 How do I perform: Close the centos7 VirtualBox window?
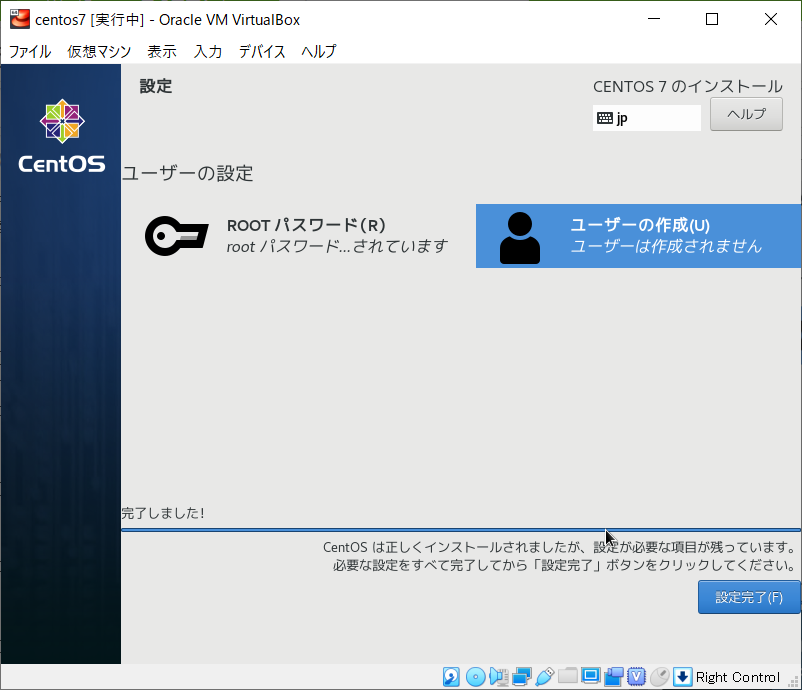coord(771,19)
